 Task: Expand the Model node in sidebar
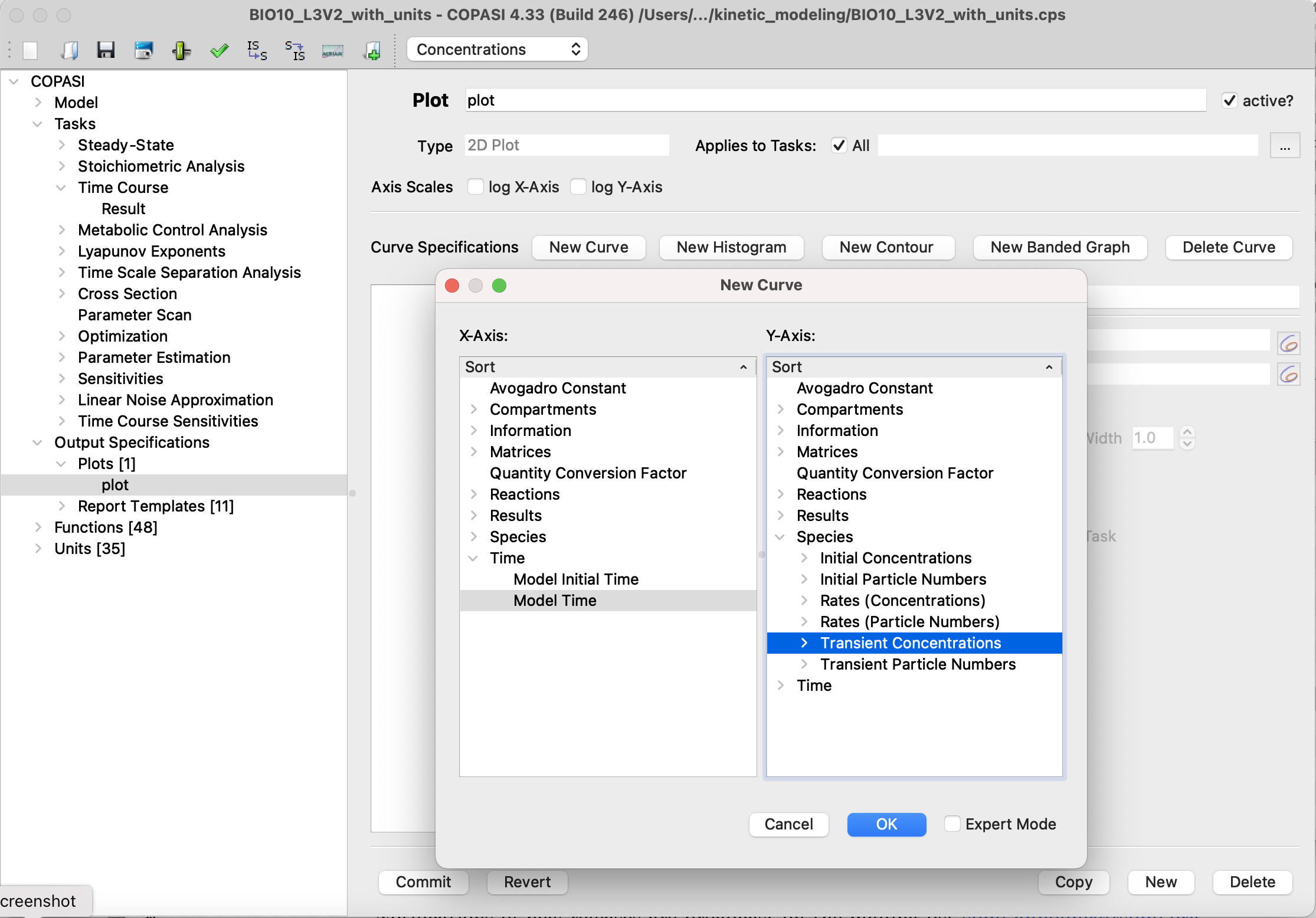pos(38,103)
